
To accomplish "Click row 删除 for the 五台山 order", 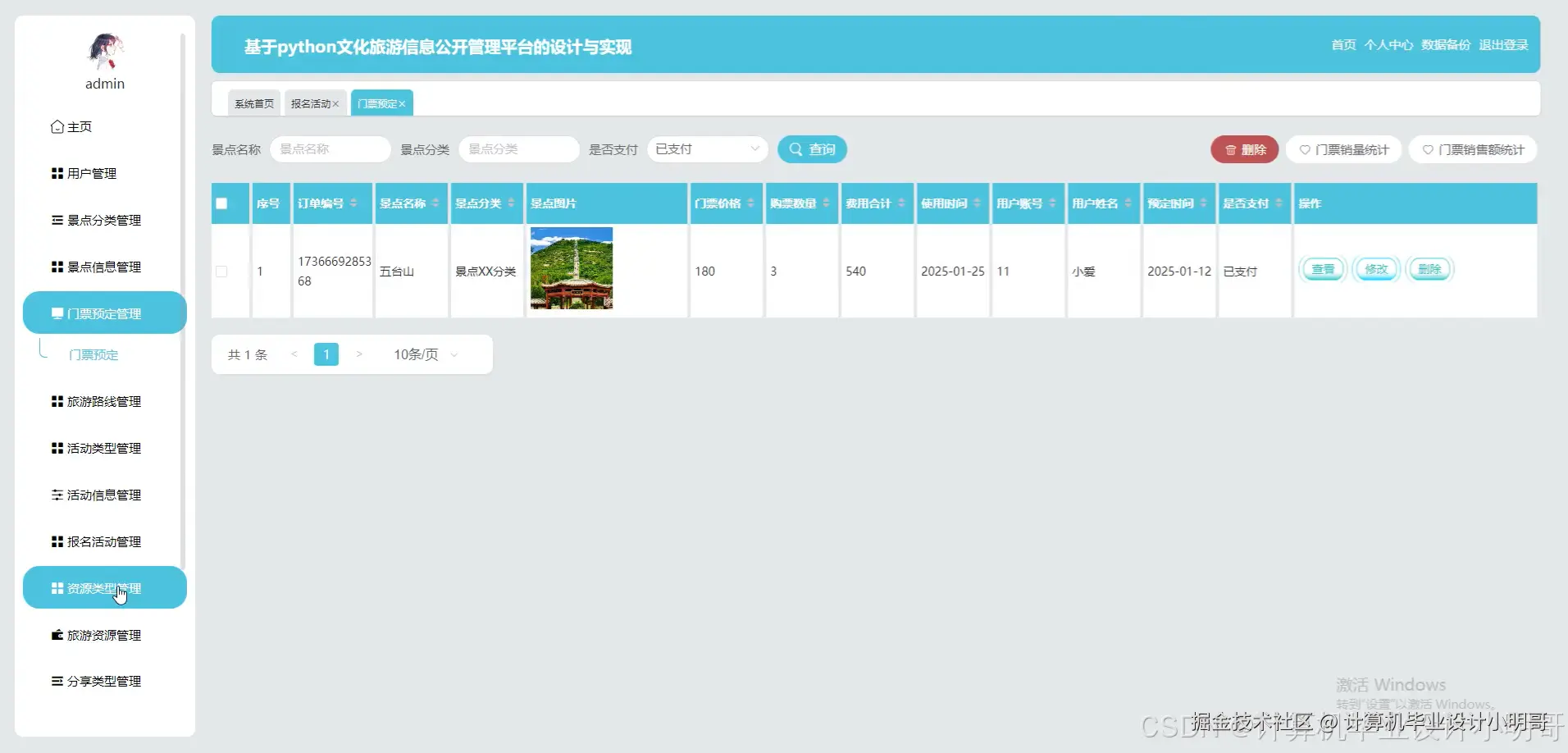I will click(x=1429, y=269).
